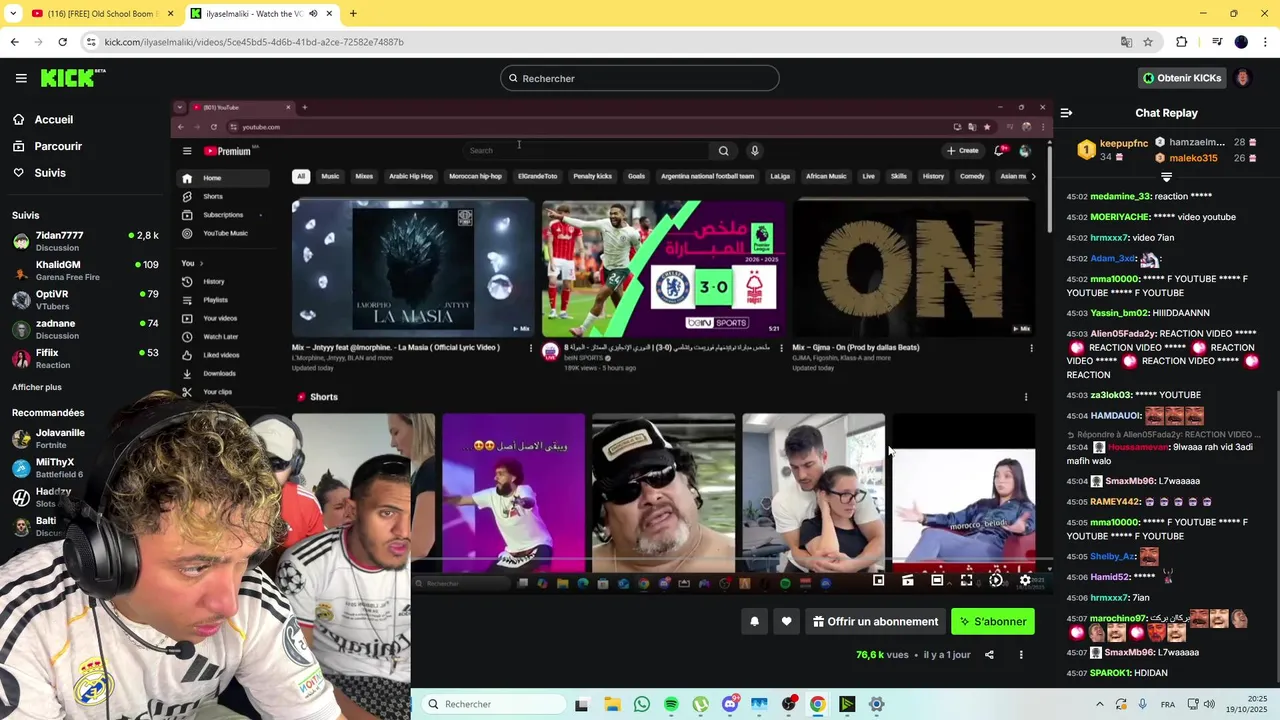
Task: Click chat username SPAROK1
Action: 1110,673
